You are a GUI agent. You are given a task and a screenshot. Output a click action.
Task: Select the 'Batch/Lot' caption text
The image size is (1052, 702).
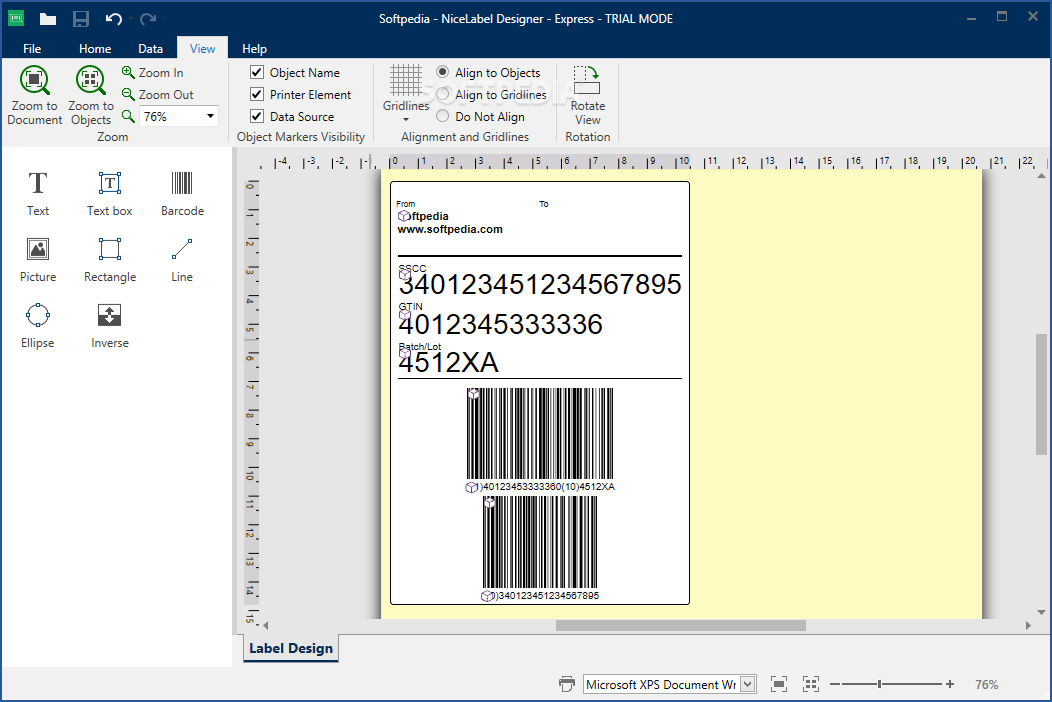(x=420, y=346)
